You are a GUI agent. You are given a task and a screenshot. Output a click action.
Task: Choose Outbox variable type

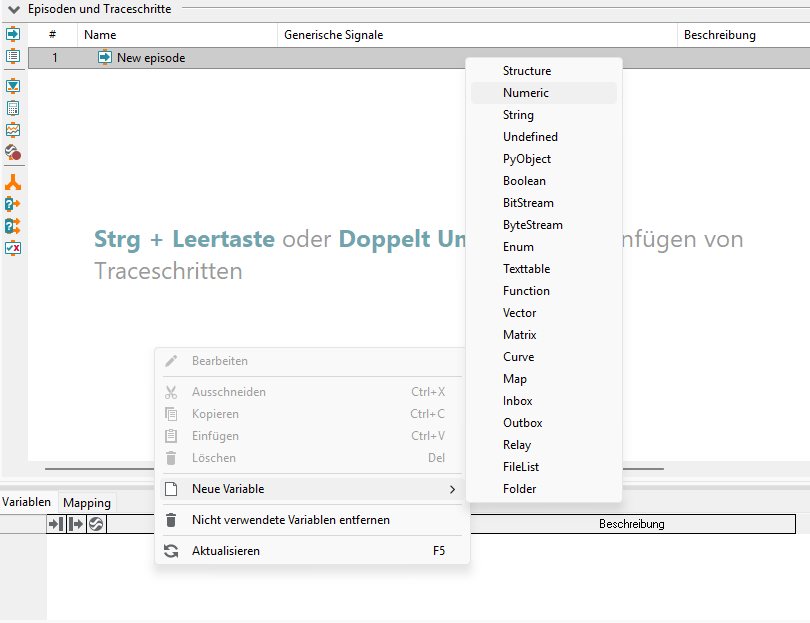point(544,423)
